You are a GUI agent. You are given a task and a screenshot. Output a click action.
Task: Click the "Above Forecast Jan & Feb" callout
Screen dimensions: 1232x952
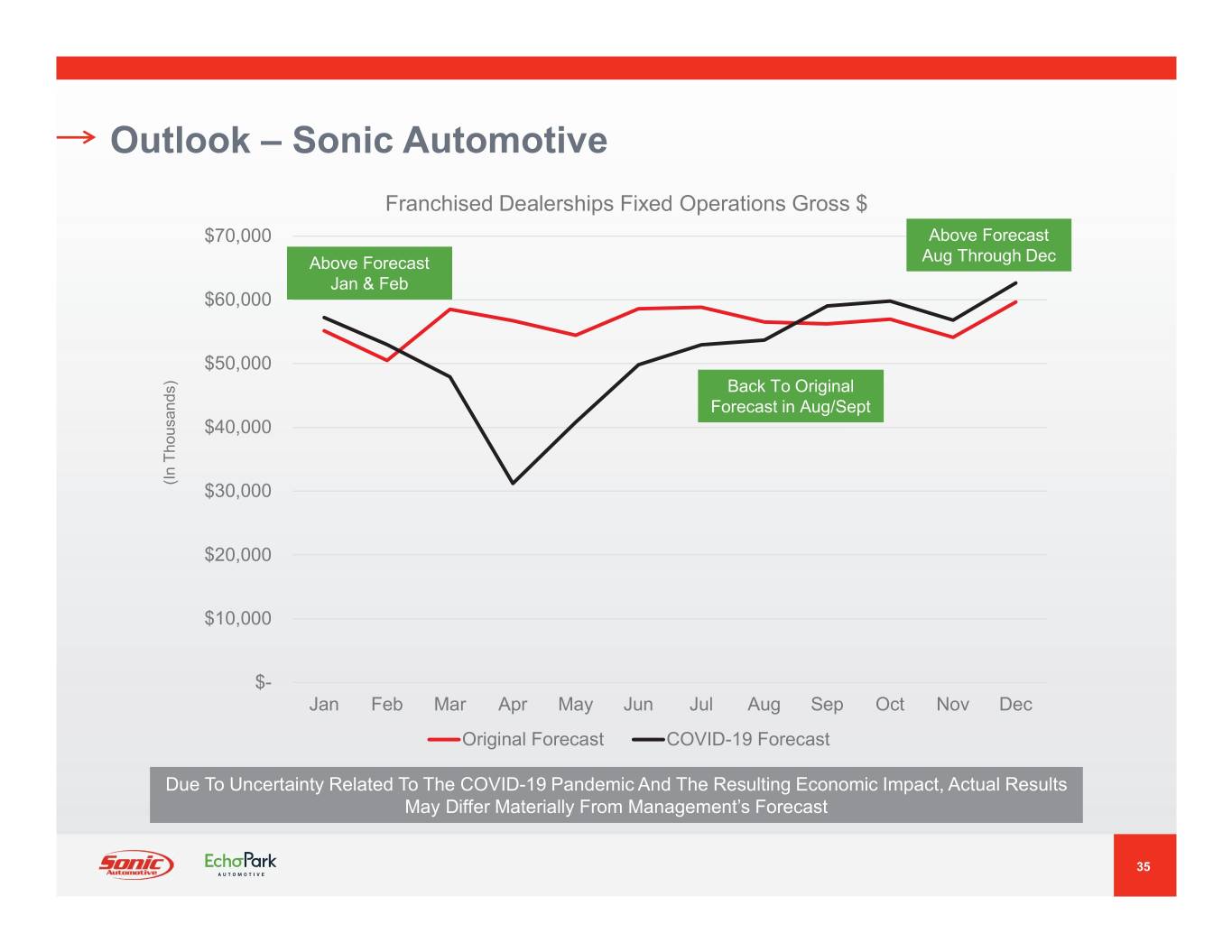point(369,273)
